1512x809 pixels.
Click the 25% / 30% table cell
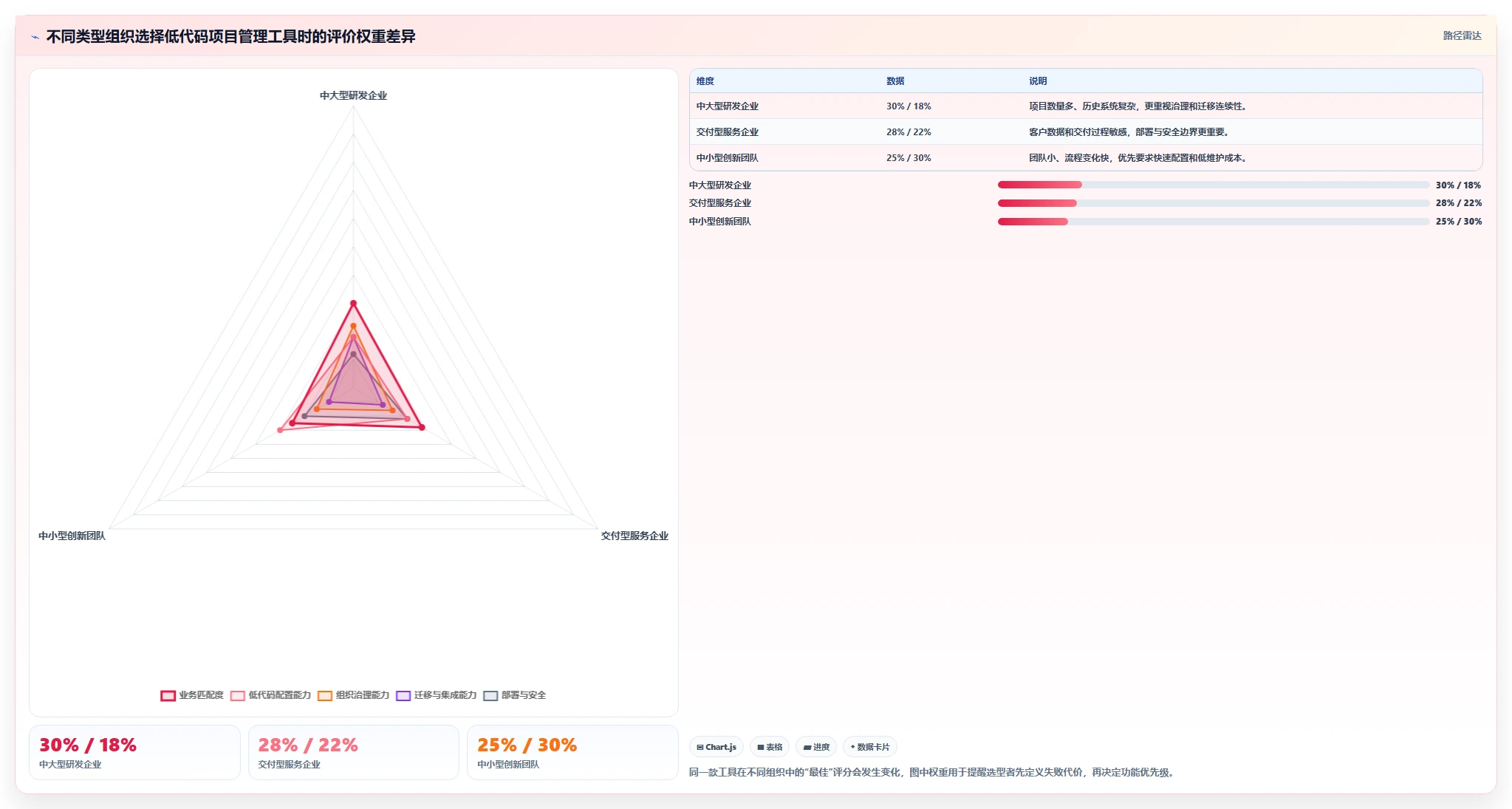(x=909, y=158)
